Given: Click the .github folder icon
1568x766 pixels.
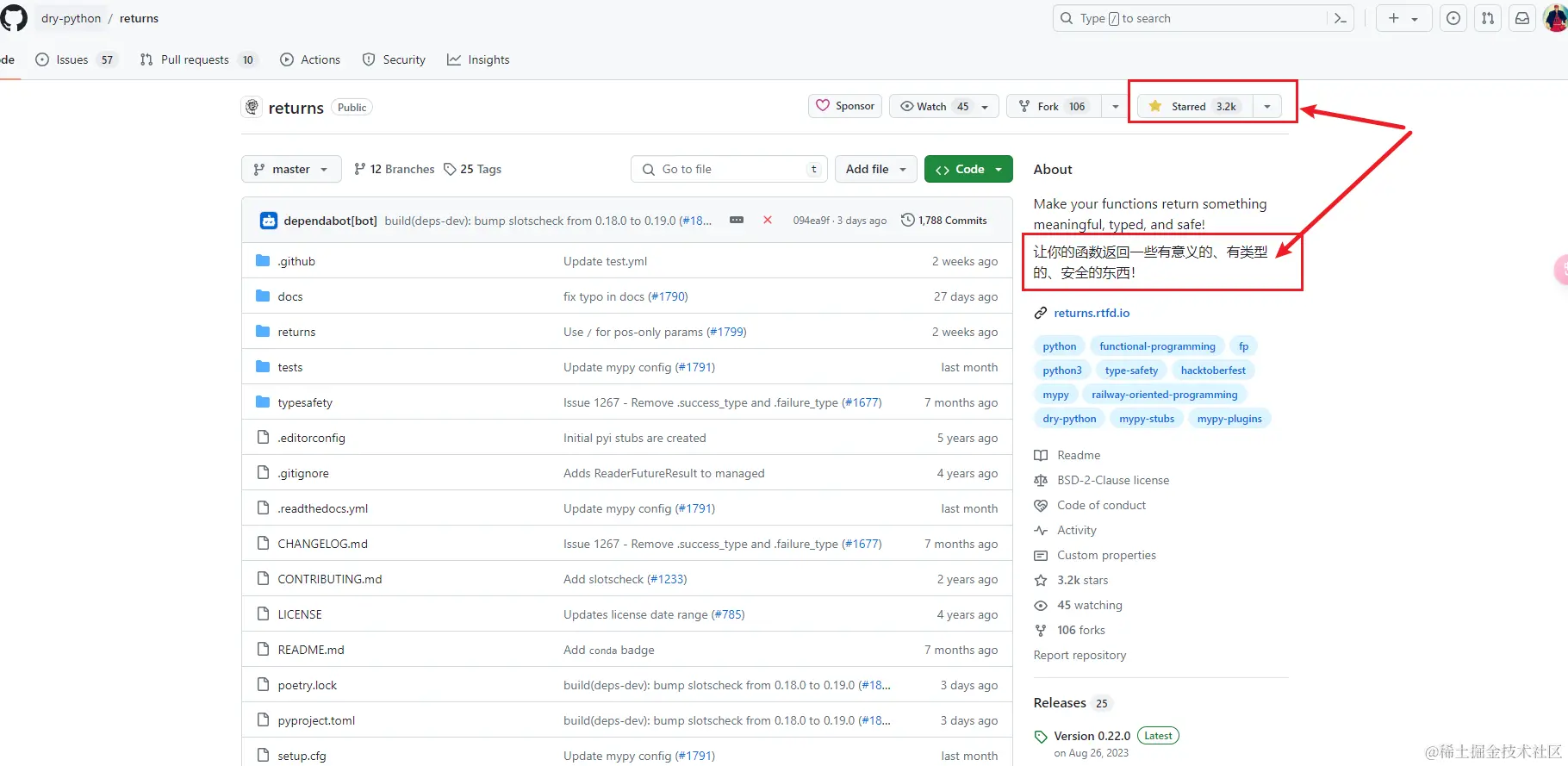Looking at the screenshot, I should click(263, 261).
